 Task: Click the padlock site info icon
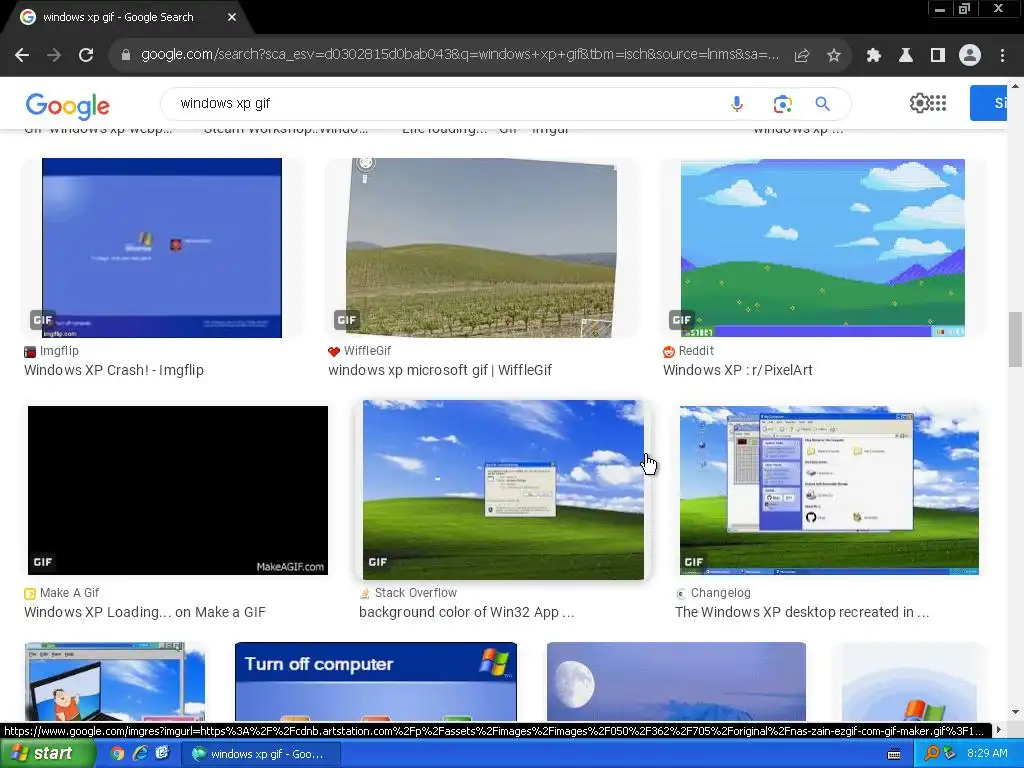click(126, 55)
